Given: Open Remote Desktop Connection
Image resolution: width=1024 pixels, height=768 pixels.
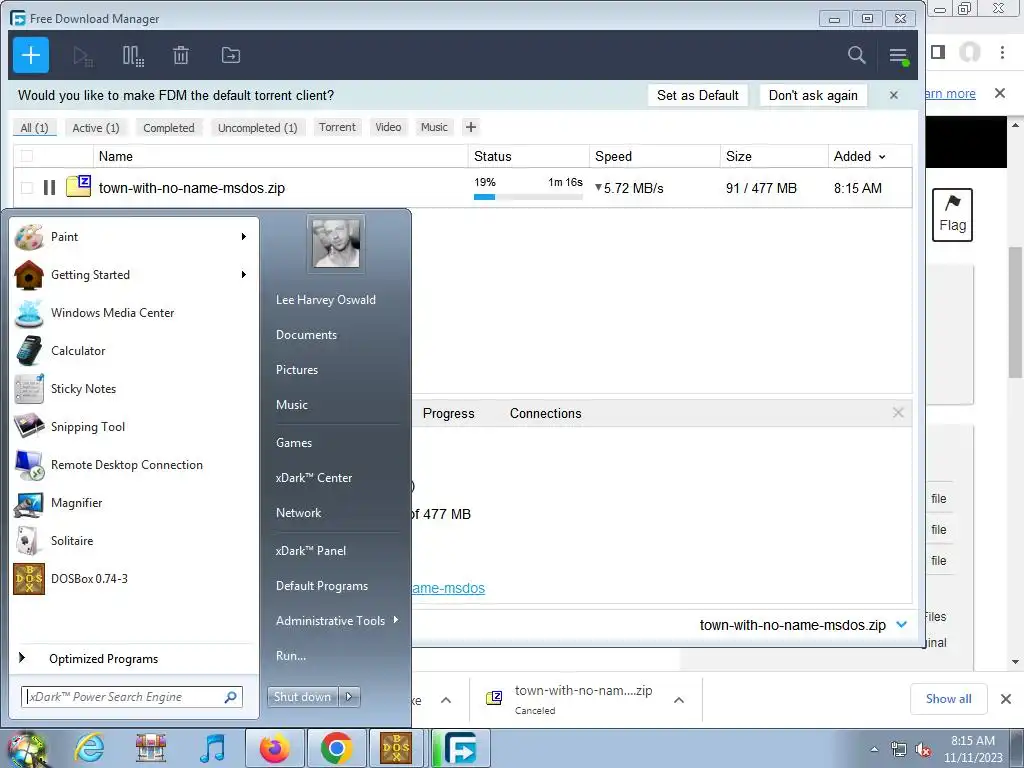Looking at the screenshot, I should click(134, 464).
